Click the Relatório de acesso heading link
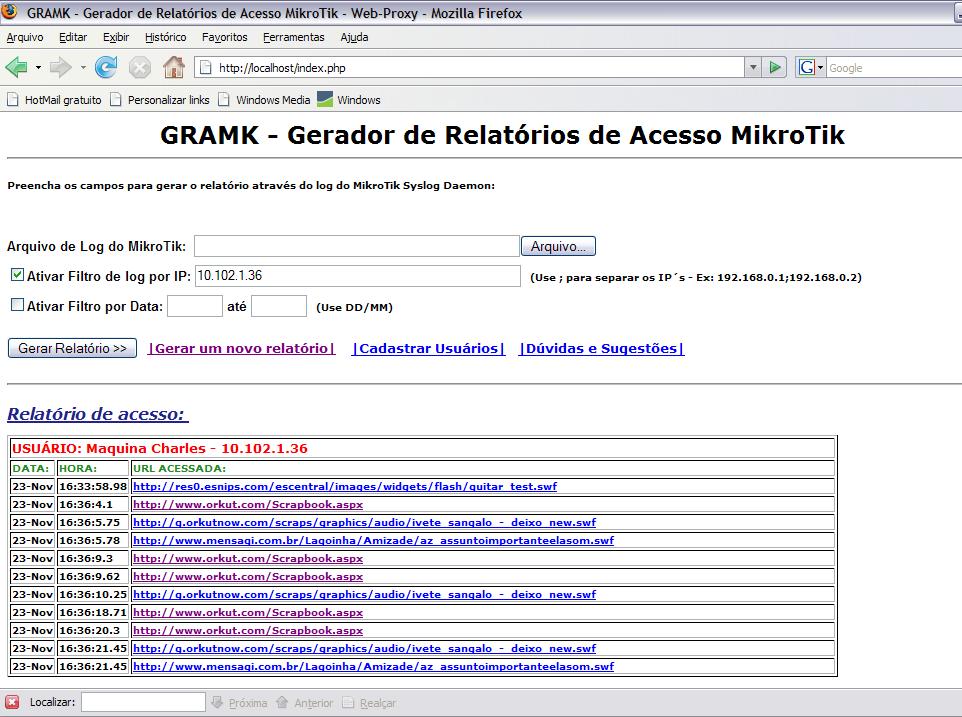Screen dimensions: 962x717 (98, 414)
